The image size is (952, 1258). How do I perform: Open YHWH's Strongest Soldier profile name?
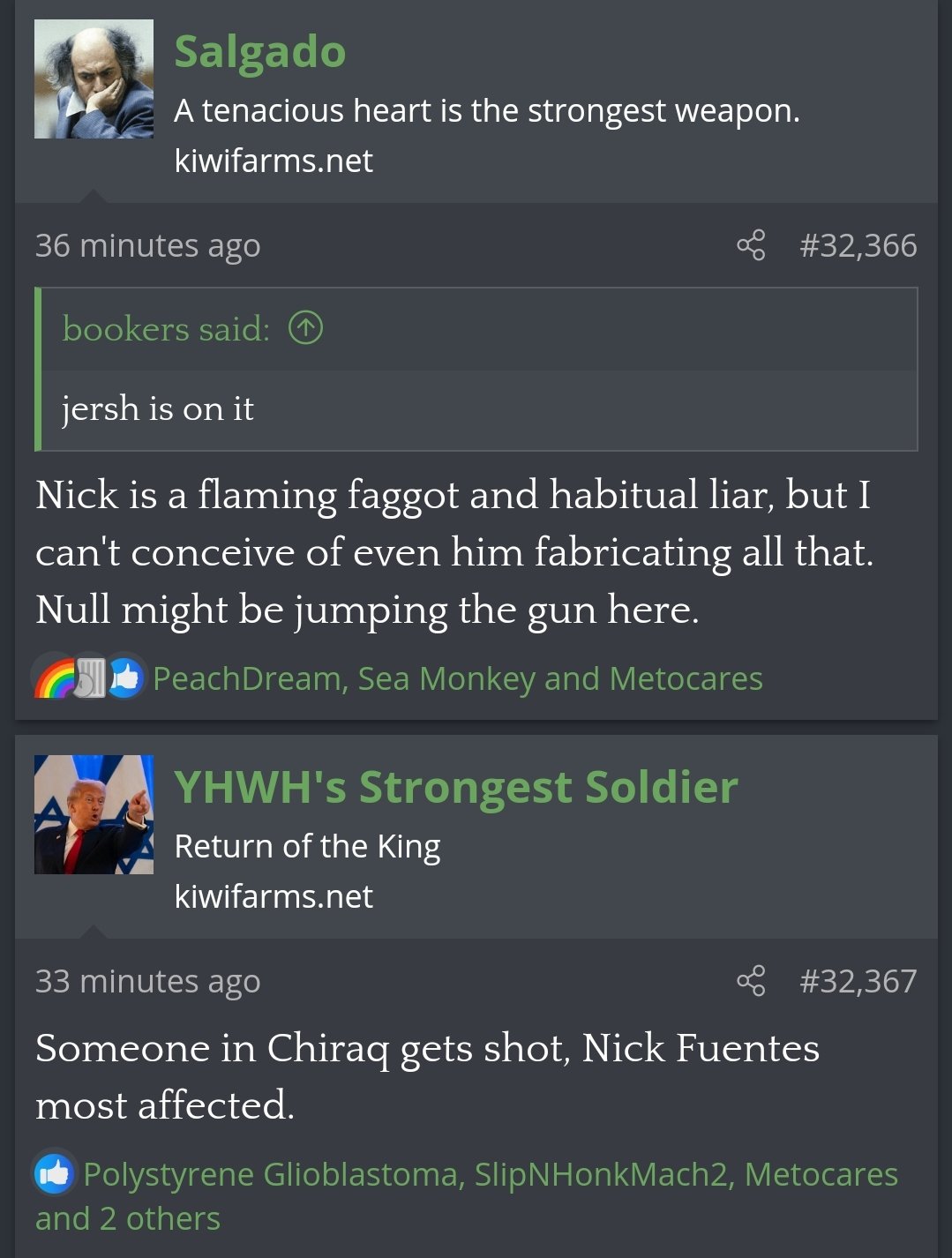point(455,786)
